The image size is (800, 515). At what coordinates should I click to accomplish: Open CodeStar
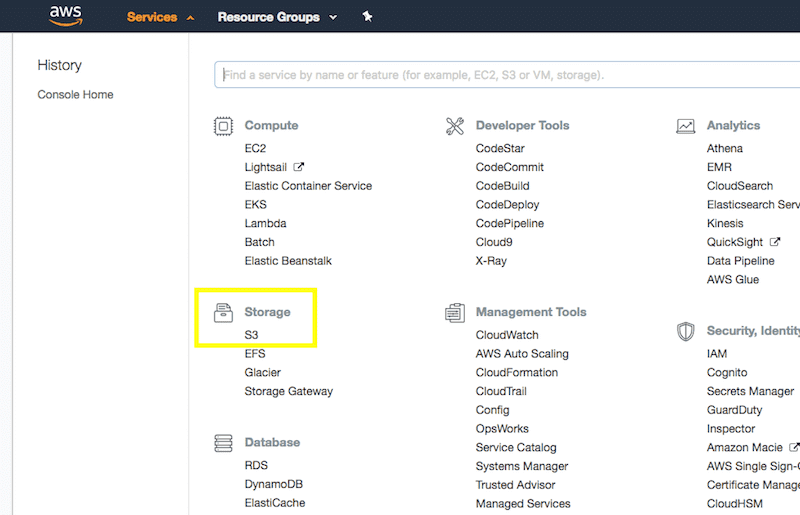tap(500, 148)
